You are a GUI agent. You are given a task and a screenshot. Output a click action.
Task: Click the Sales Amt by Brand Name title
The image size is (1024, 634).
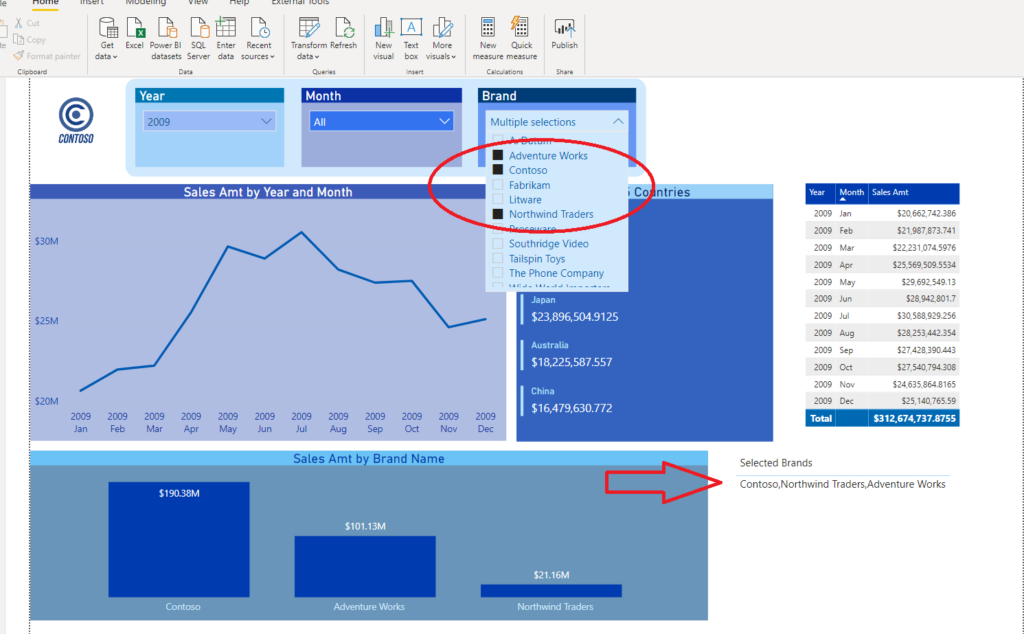click(x=368, y=458)
